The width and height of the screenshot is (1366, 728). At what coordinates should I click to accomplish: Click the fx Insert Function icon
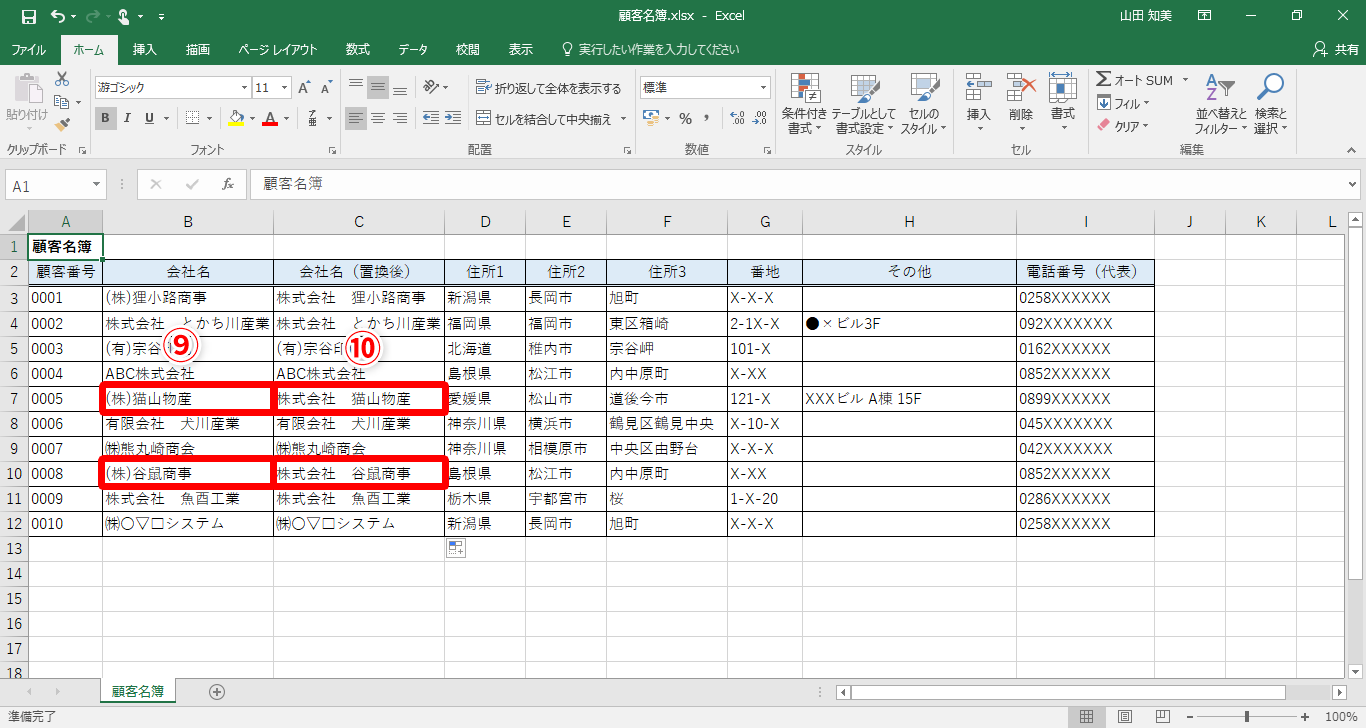pos(228,185)
